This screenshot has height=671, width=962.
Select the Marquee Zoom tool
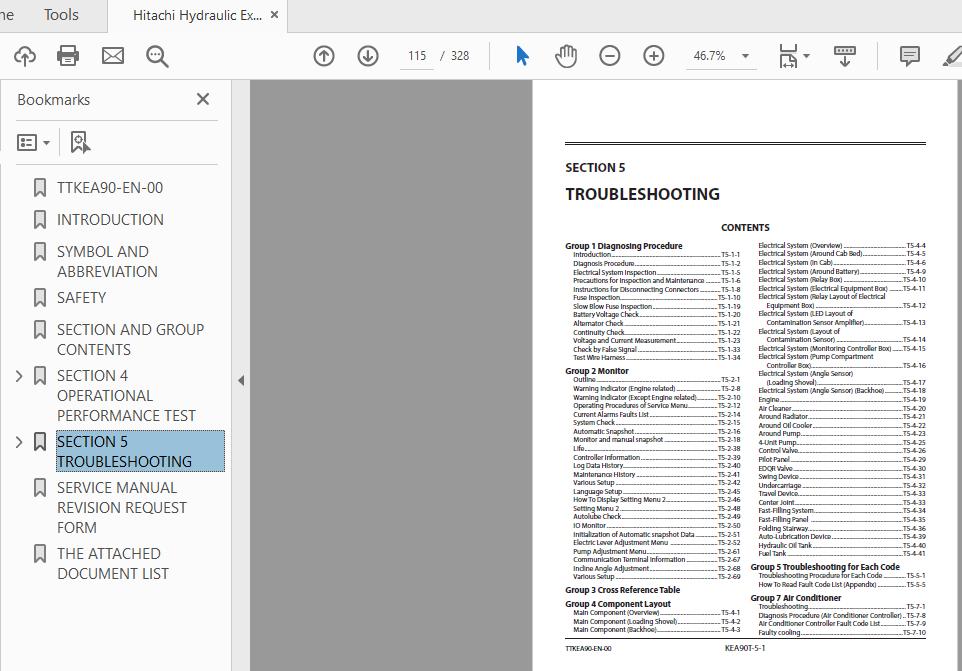157,55
